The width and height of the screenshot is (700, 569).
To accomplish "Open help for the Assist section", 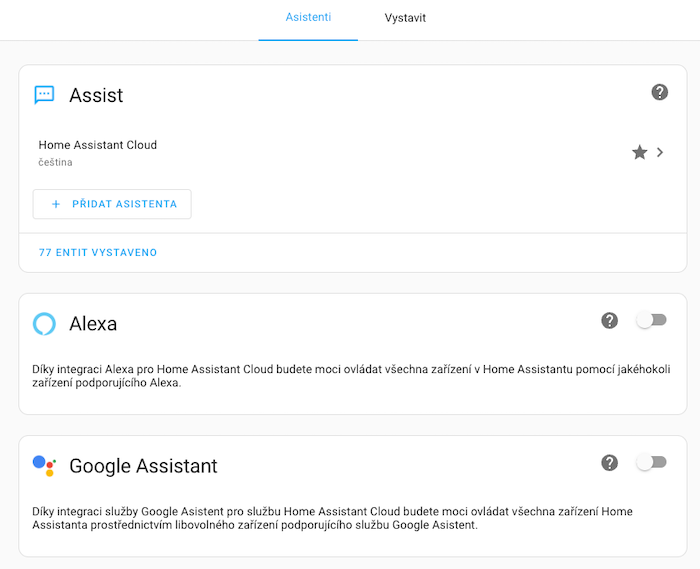I will (659, 92).
